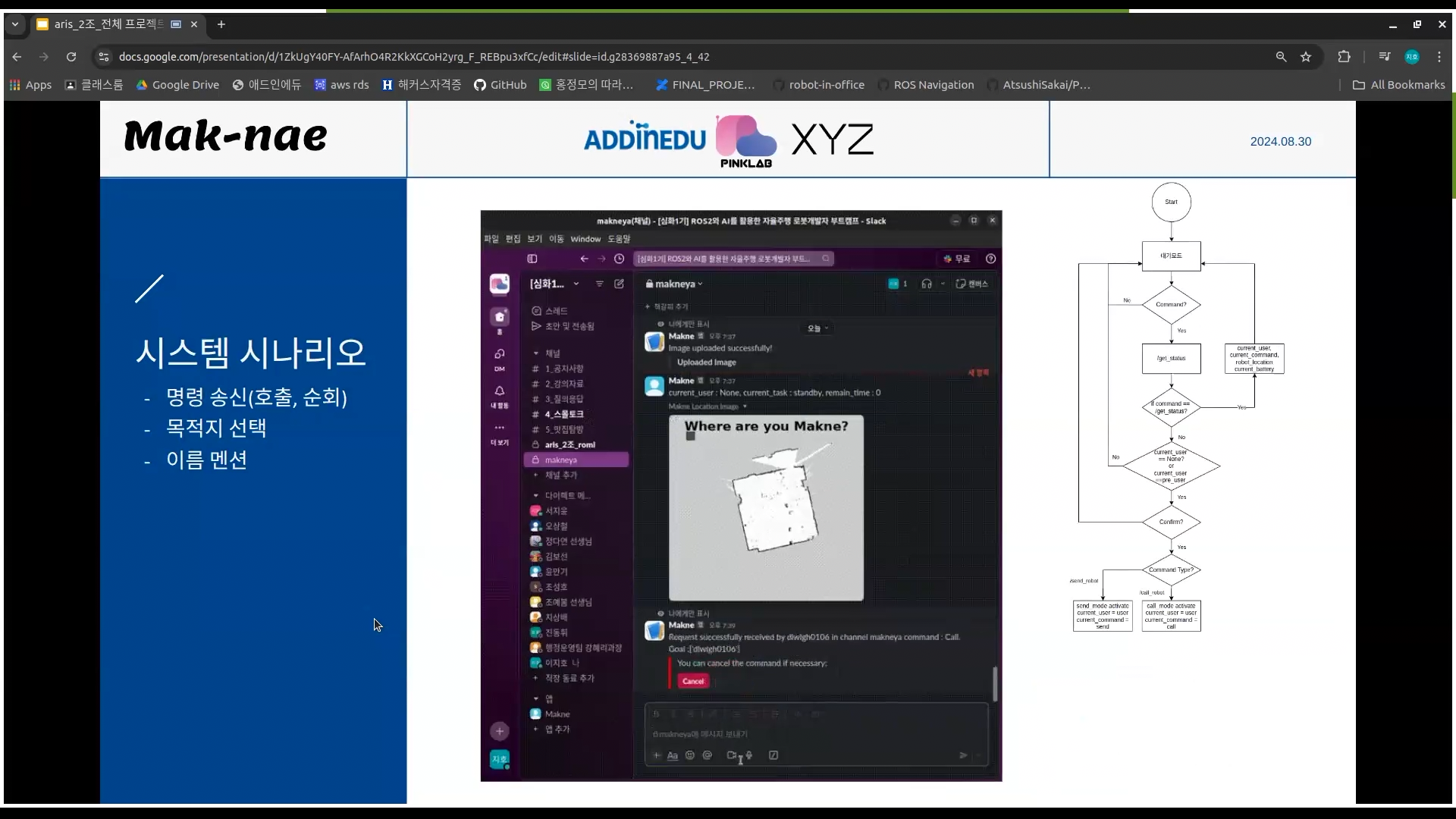
Task: Select the aris_2조 presentation browser tab
Action: (x=108, y=24)
